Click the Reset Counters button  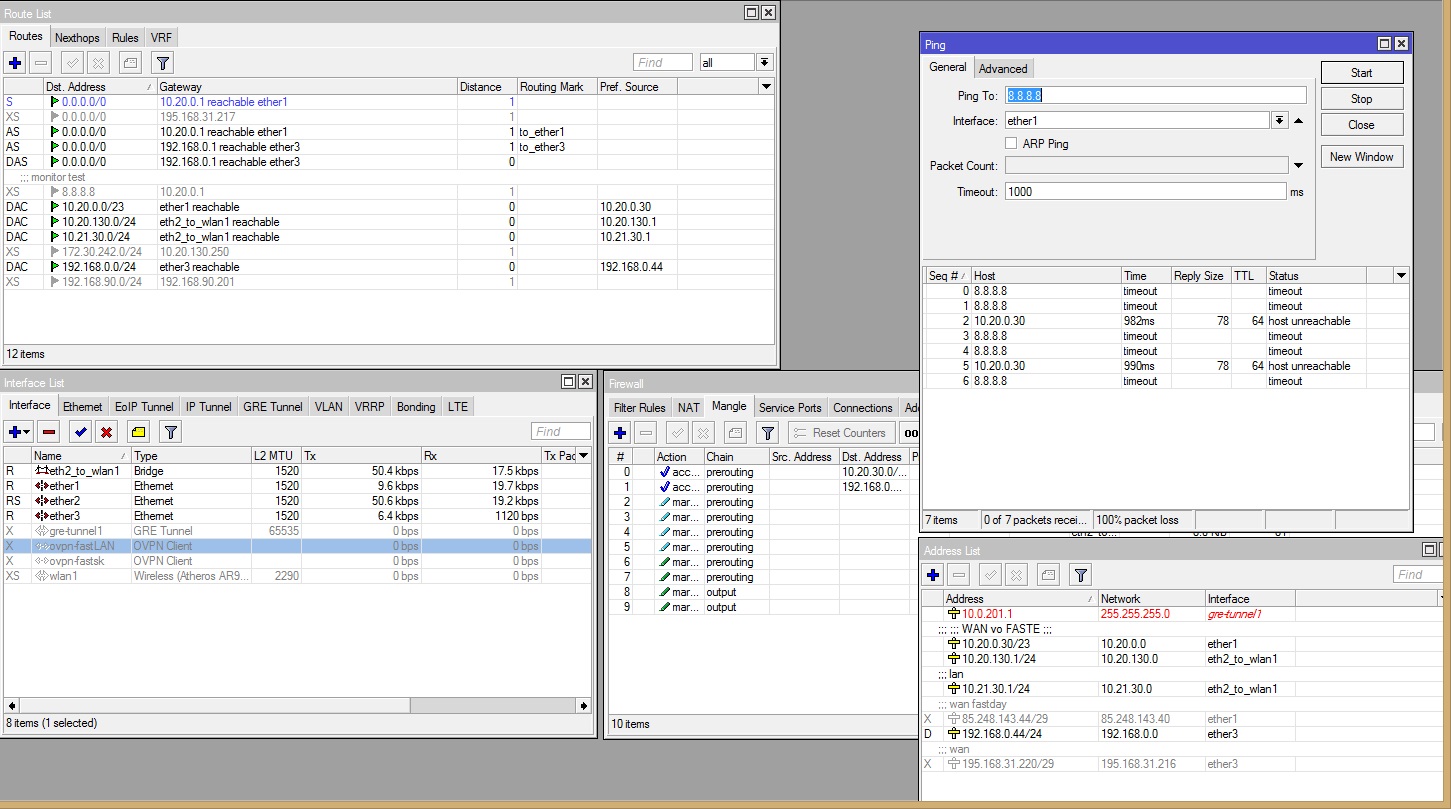[840, 433]
